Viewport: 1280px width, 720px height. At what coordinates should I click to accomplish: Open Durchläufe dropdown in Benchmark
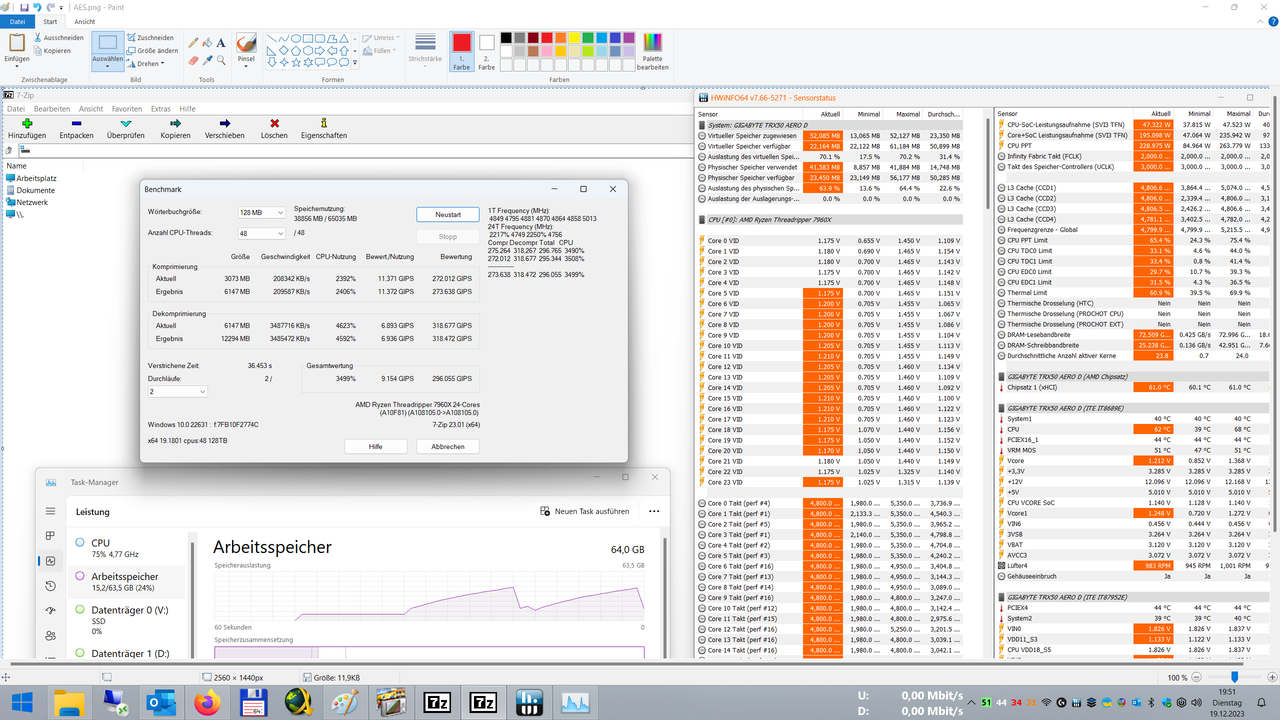pos(178,392)
